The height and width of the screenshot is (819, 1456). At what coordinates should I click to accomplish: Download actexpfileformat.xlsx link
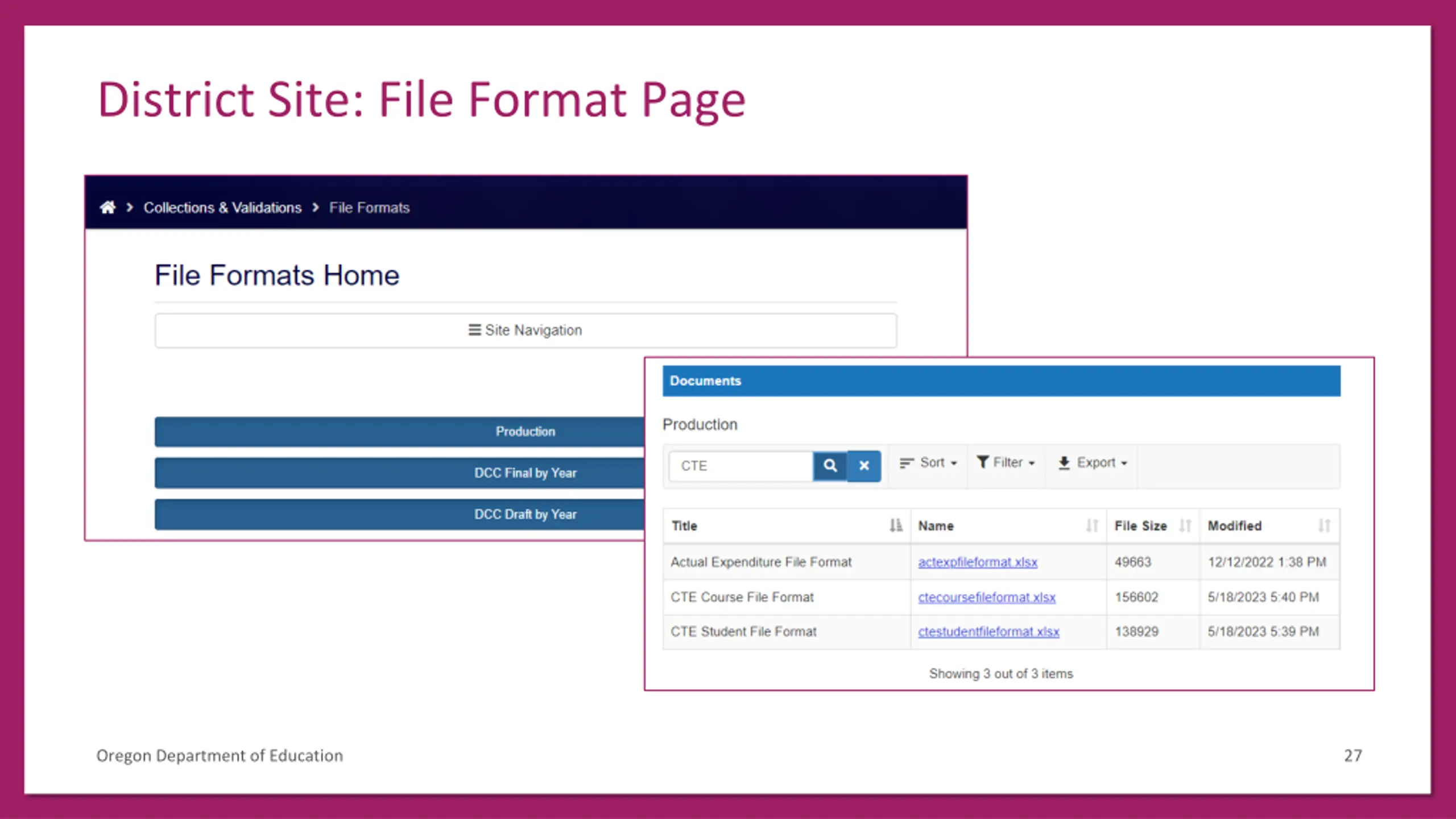click(978, 562)
